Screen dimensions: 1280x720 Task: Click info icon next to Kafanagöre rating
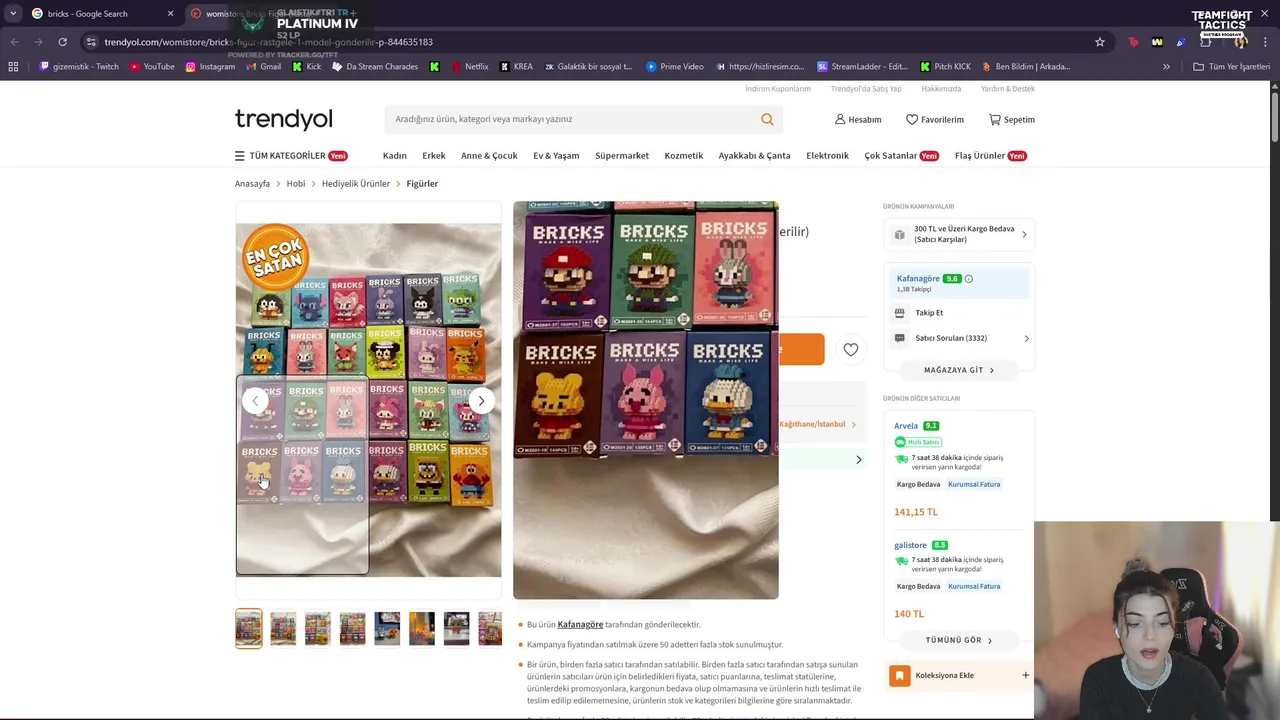click(968, 279)
